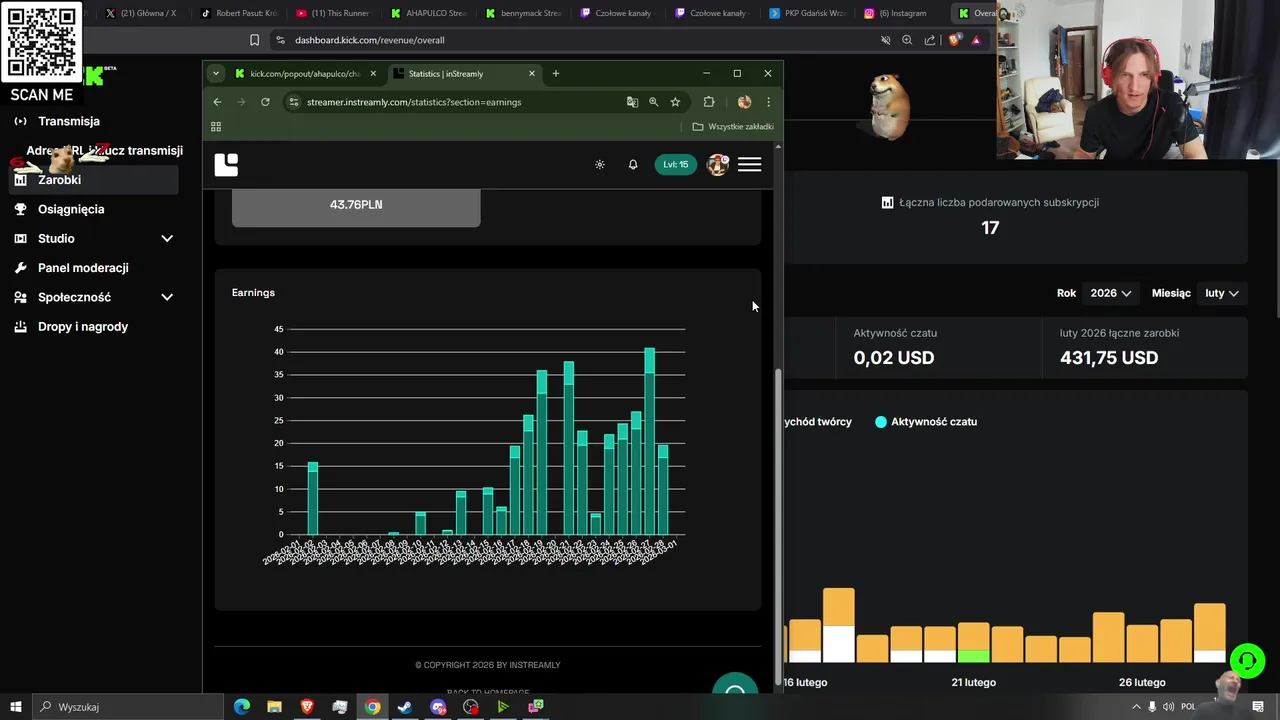Open the Chrome extensions puzzle icon
The width and height of the screenshot is (1280, 720).
point(709,102)
